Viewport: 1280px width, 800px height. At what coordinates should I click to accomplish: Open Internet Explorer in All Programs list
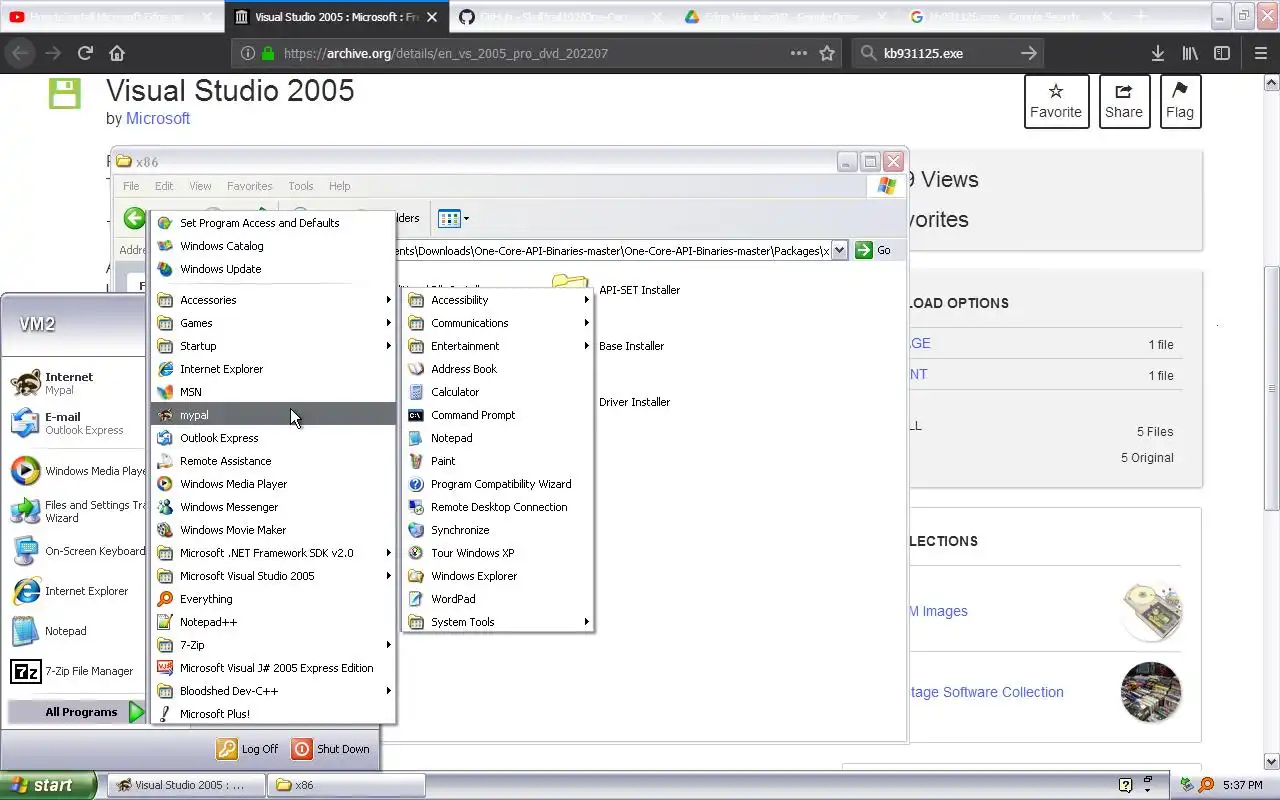tap(273, 369)
